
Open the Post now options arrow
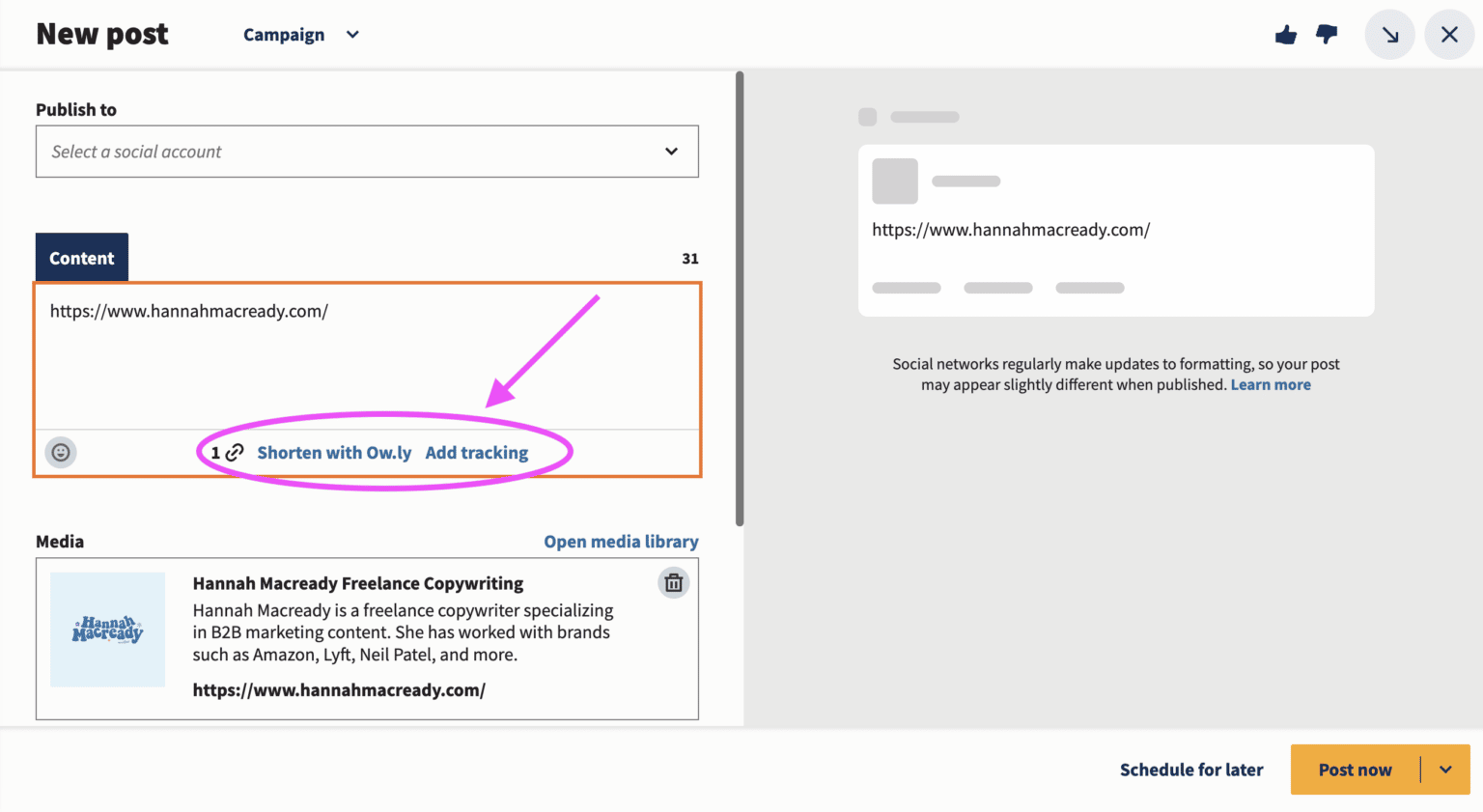click(1445, 770)
